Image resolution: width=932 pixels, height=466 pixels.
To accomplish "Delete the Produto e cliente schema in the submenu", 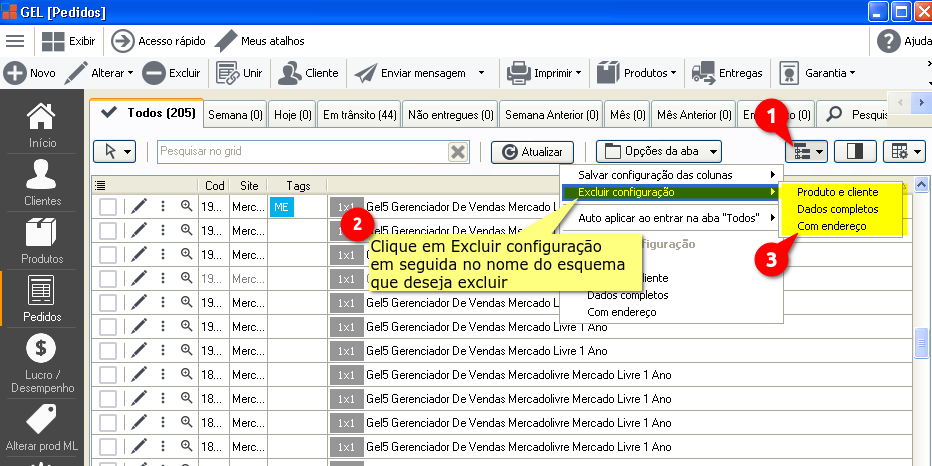I will (837, 192).
